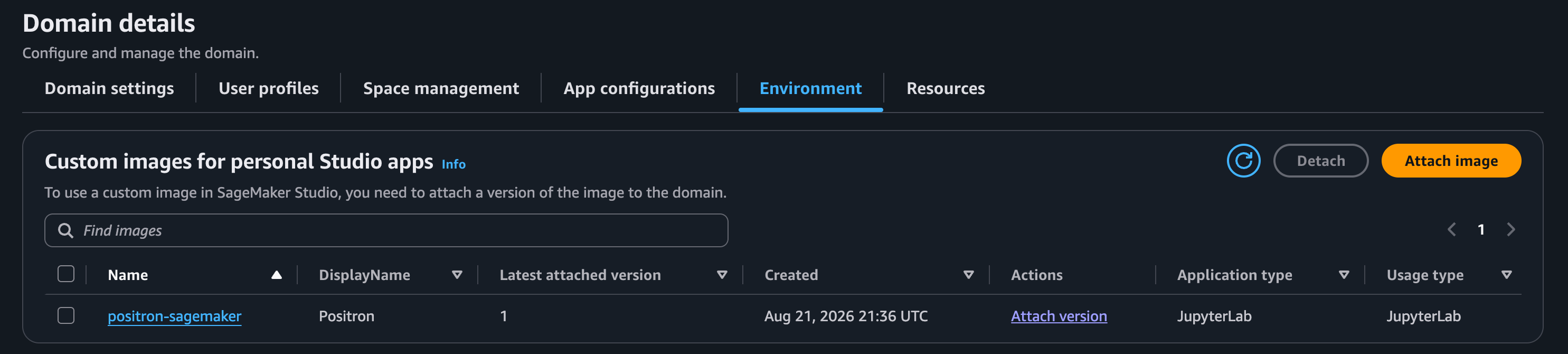Sort by Latest attached version arrow
The width and height of the screenshot is (1568, 354).
click(x=722, y=275)
